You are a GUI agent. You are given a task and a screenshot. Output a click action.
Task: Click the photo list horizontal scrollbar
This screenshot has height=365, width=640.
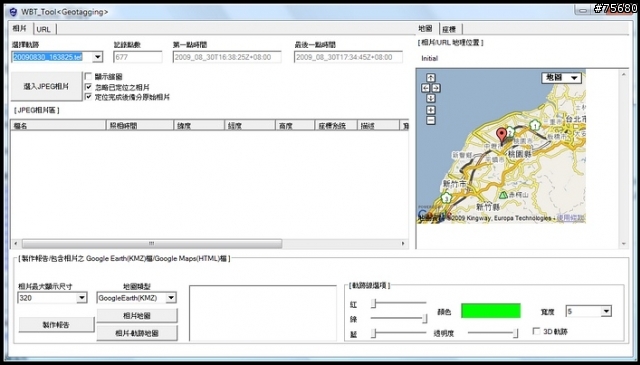coord(152,243)
